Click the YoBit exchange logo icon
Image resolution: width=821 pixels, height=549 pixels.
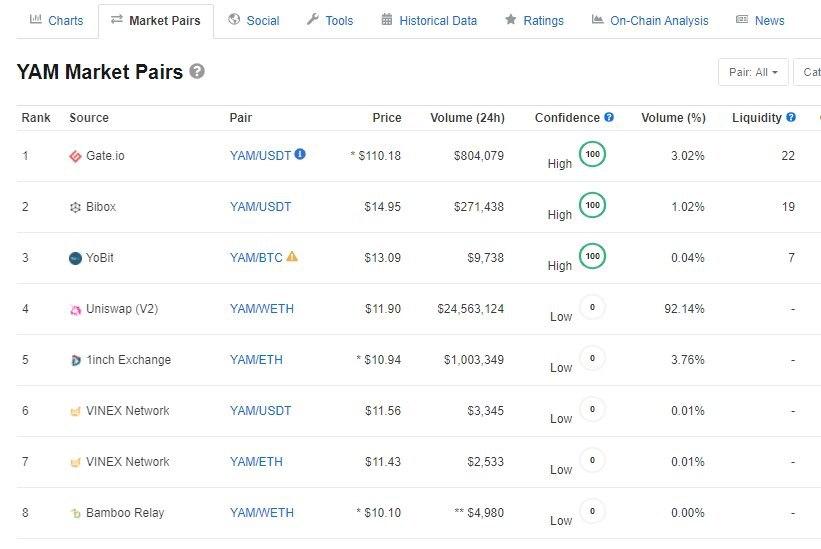click(75, 258)
